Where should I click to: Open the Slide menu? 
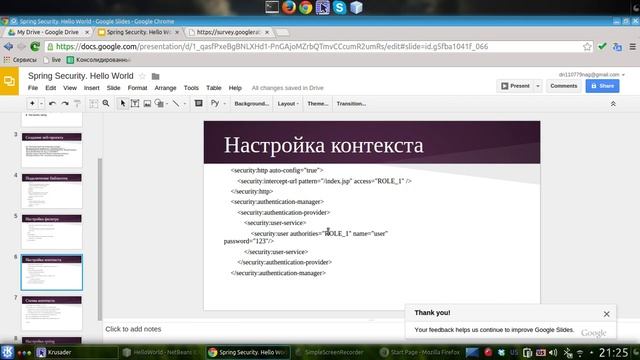113,88
